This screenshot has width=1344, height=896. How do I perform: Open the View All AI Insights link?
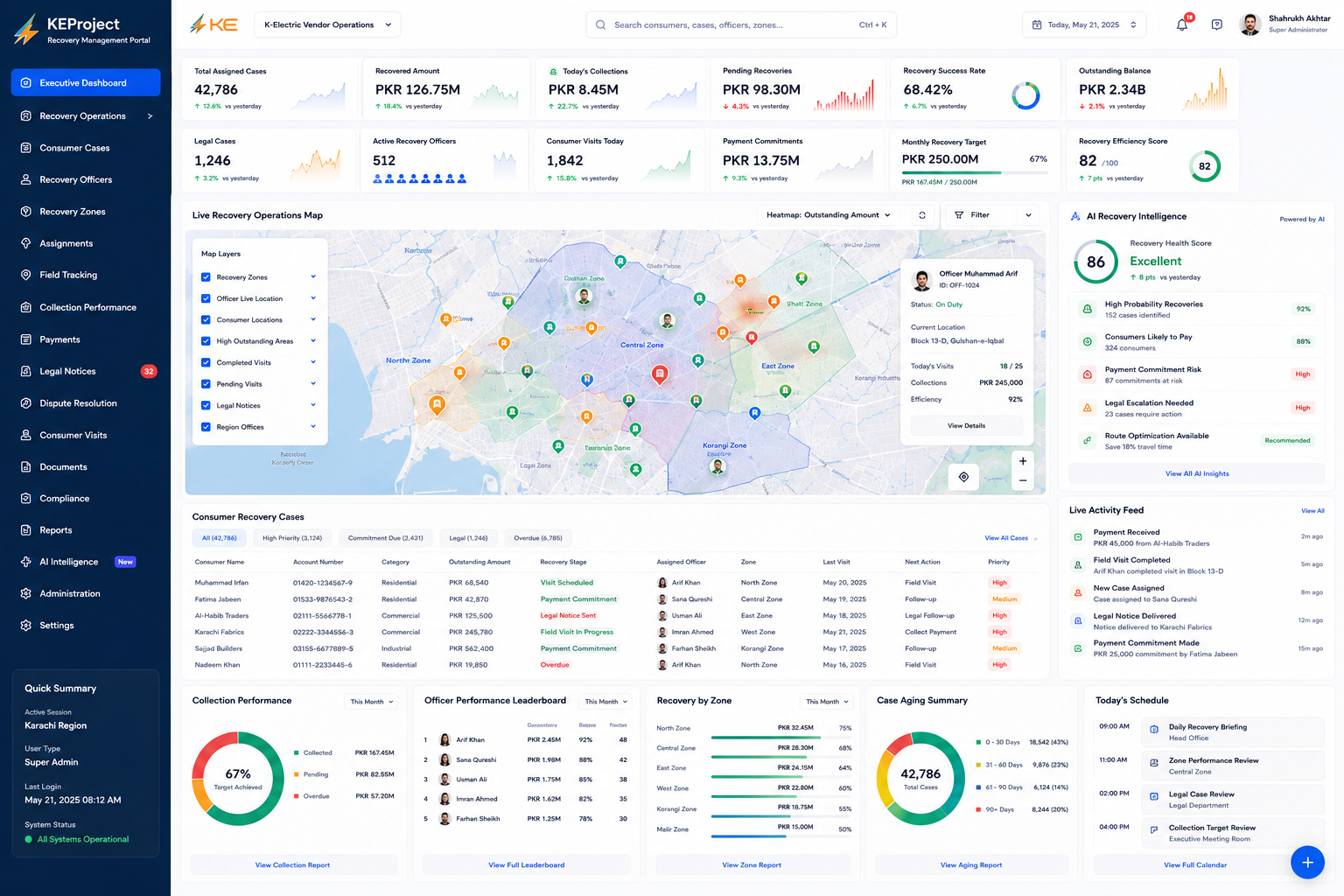(1196, 473)
